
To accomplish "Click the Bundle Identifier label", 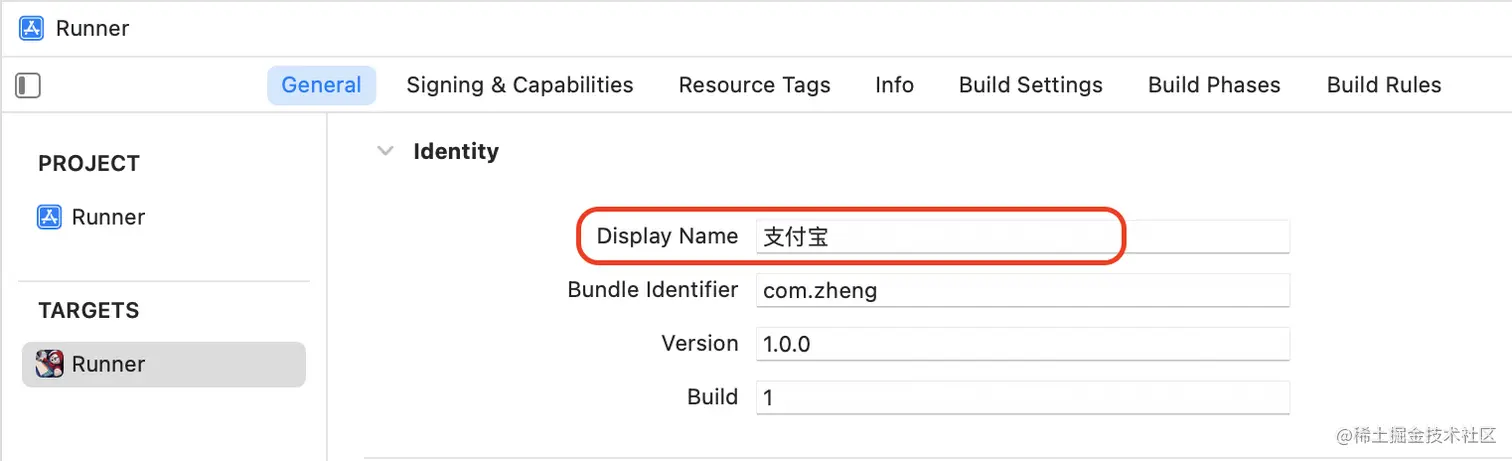I will (x=653, y=290).
